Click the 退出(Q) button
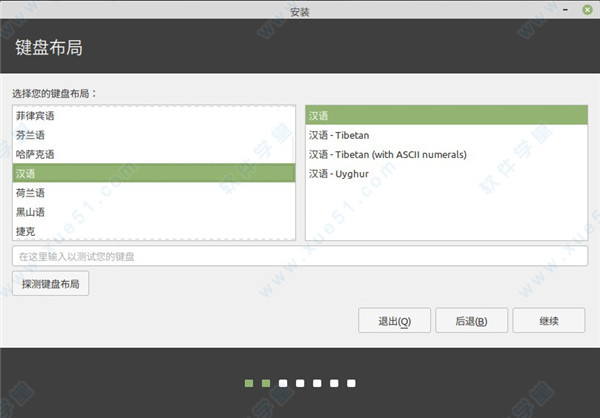 tap(394, 321)
